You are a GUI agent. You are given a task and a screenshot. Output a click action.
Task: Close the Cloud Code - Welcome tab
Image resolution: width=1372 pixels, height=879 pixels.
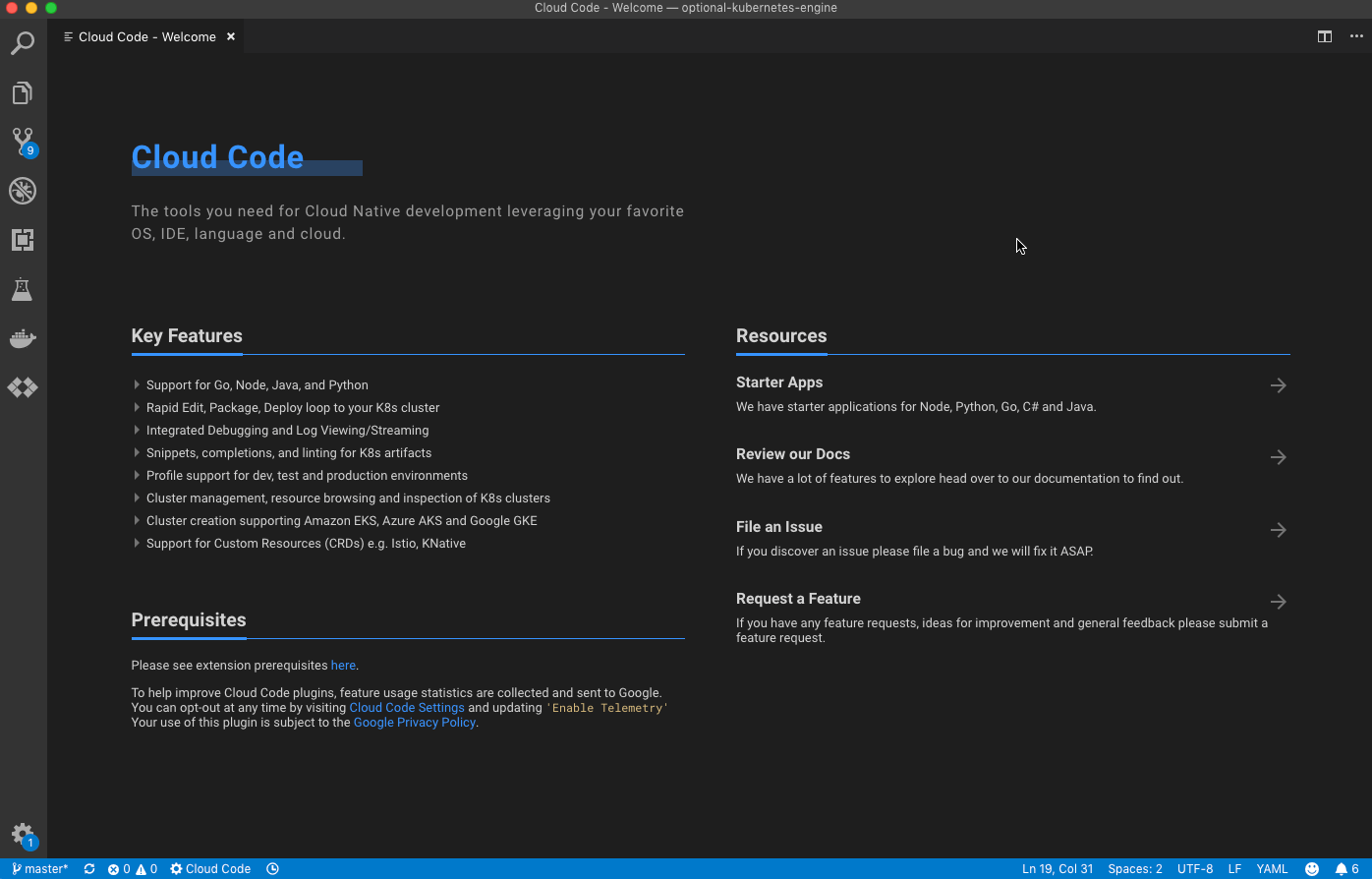coord(231,37)
